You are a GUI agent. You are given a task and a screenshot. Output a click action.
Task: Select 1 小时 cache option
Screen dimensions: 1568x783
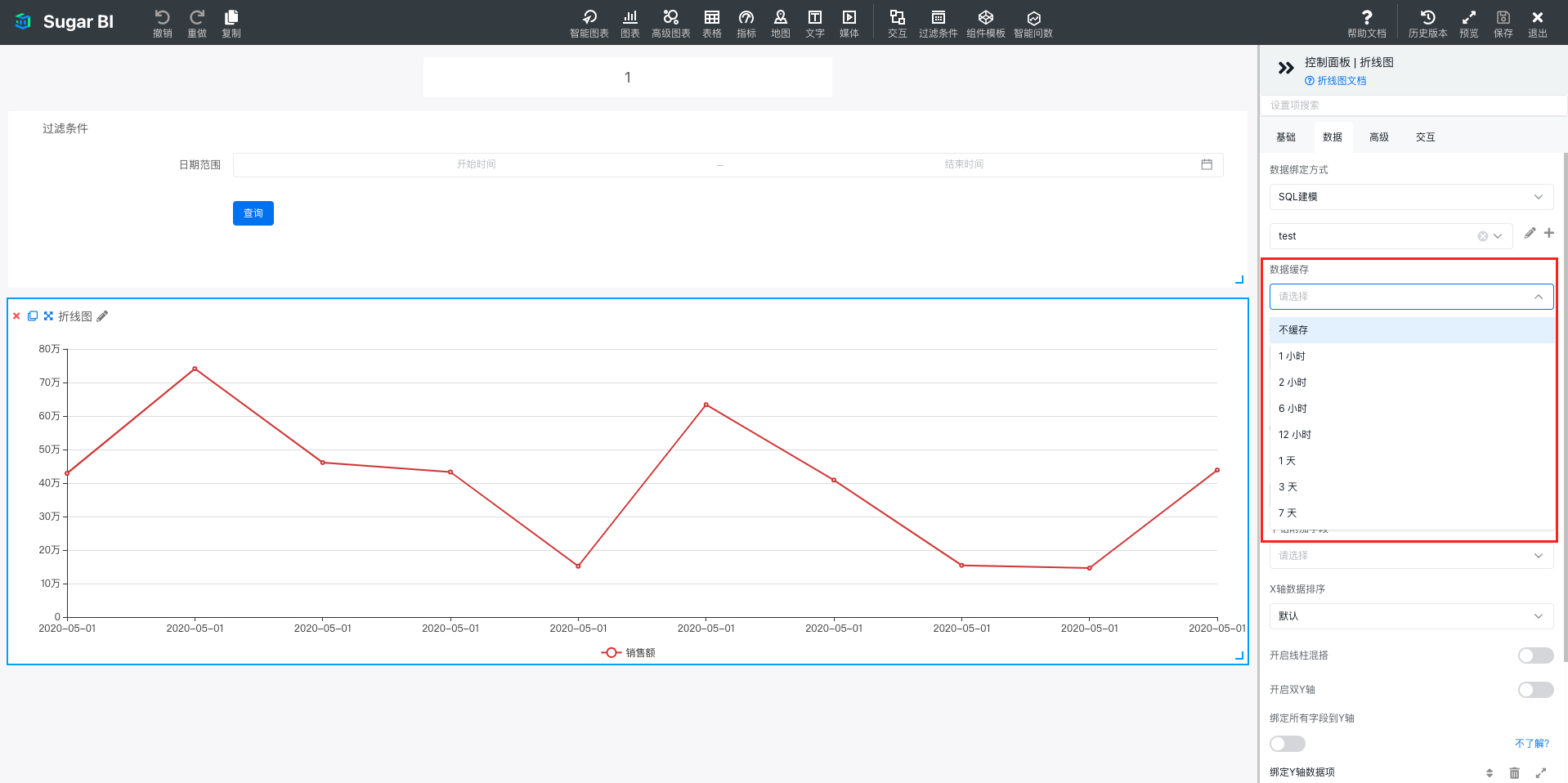pos(1412,356)
